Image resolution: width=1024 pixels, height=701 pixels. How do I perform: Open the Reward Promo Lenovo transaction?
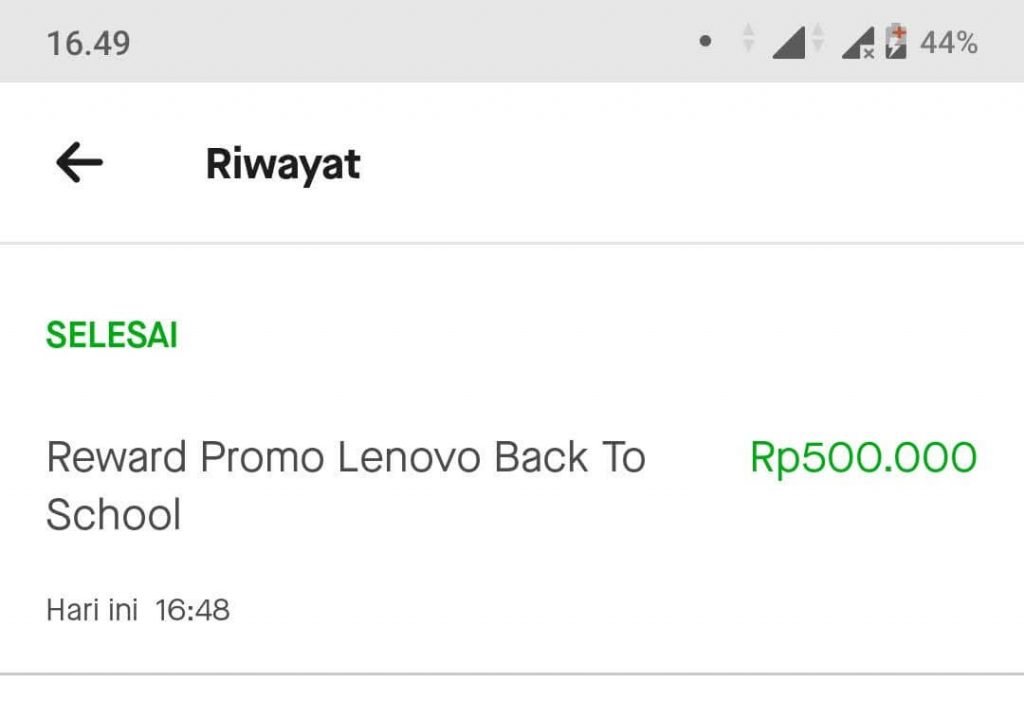click(x=512, y=529)
